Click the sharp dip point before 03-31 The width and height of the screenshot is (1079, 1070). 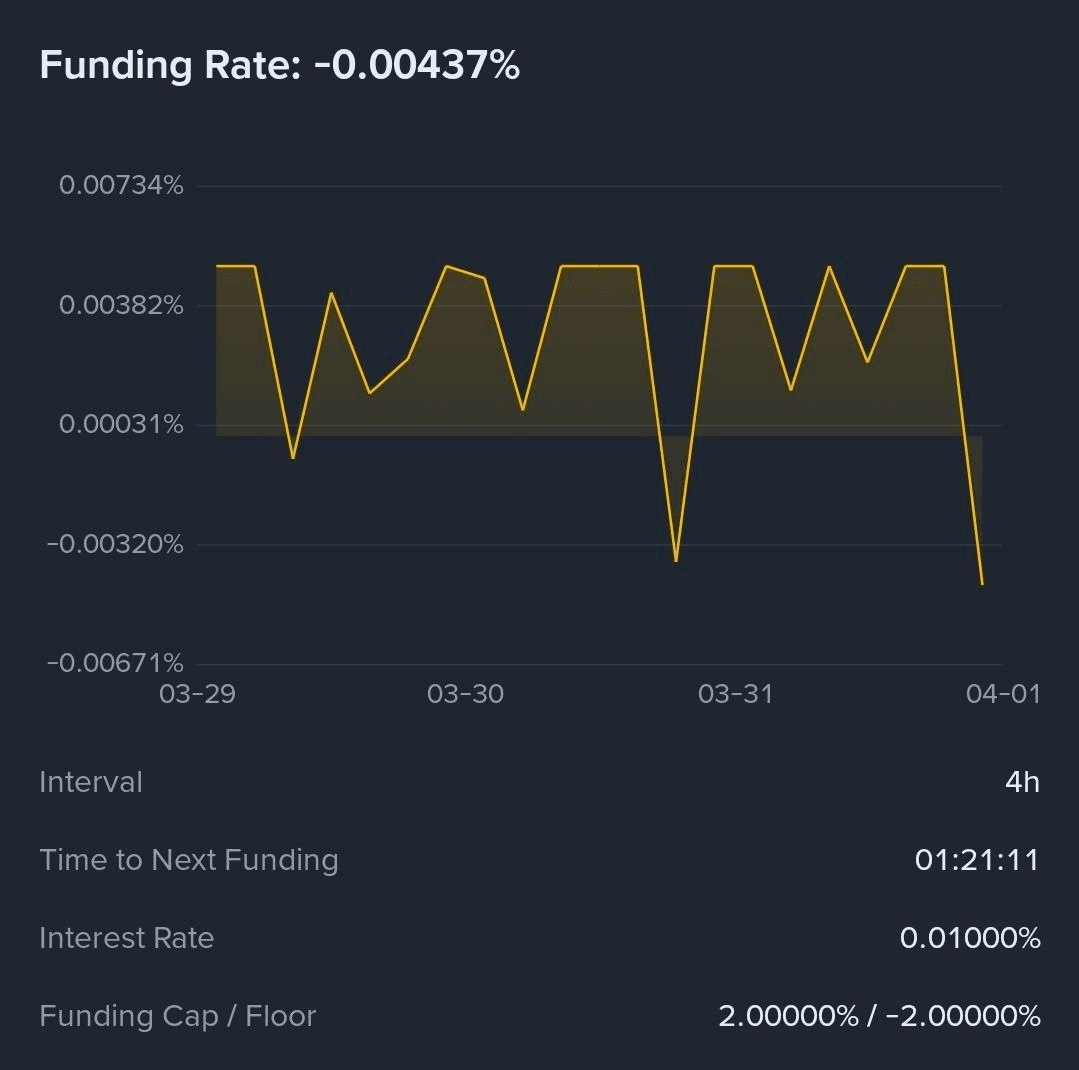(x=676, y=561)
